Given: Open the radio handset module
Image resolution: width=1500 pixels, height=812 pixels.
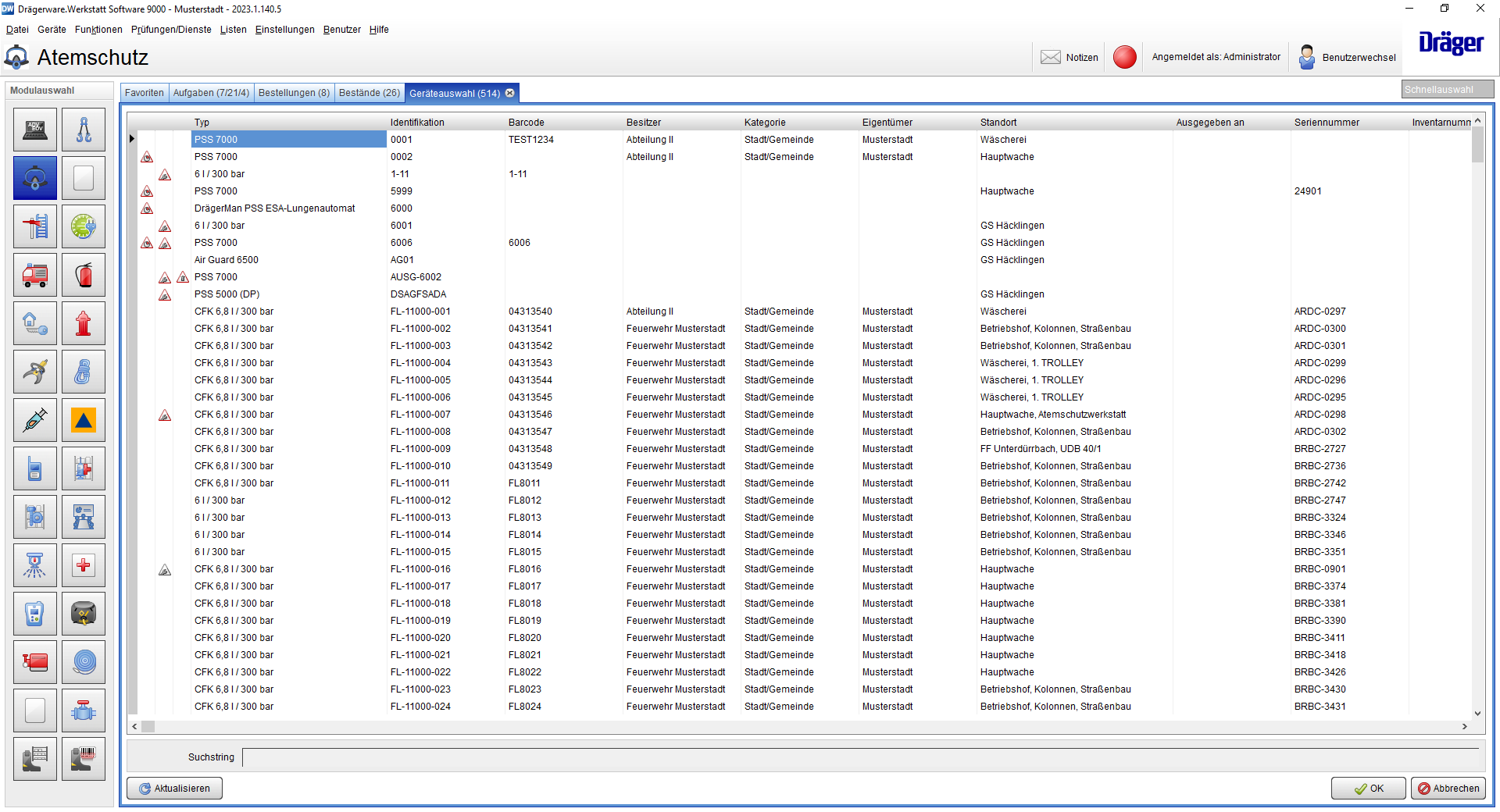Looking at the screenshot, I should pyautogui.click(x=35, y=468).
